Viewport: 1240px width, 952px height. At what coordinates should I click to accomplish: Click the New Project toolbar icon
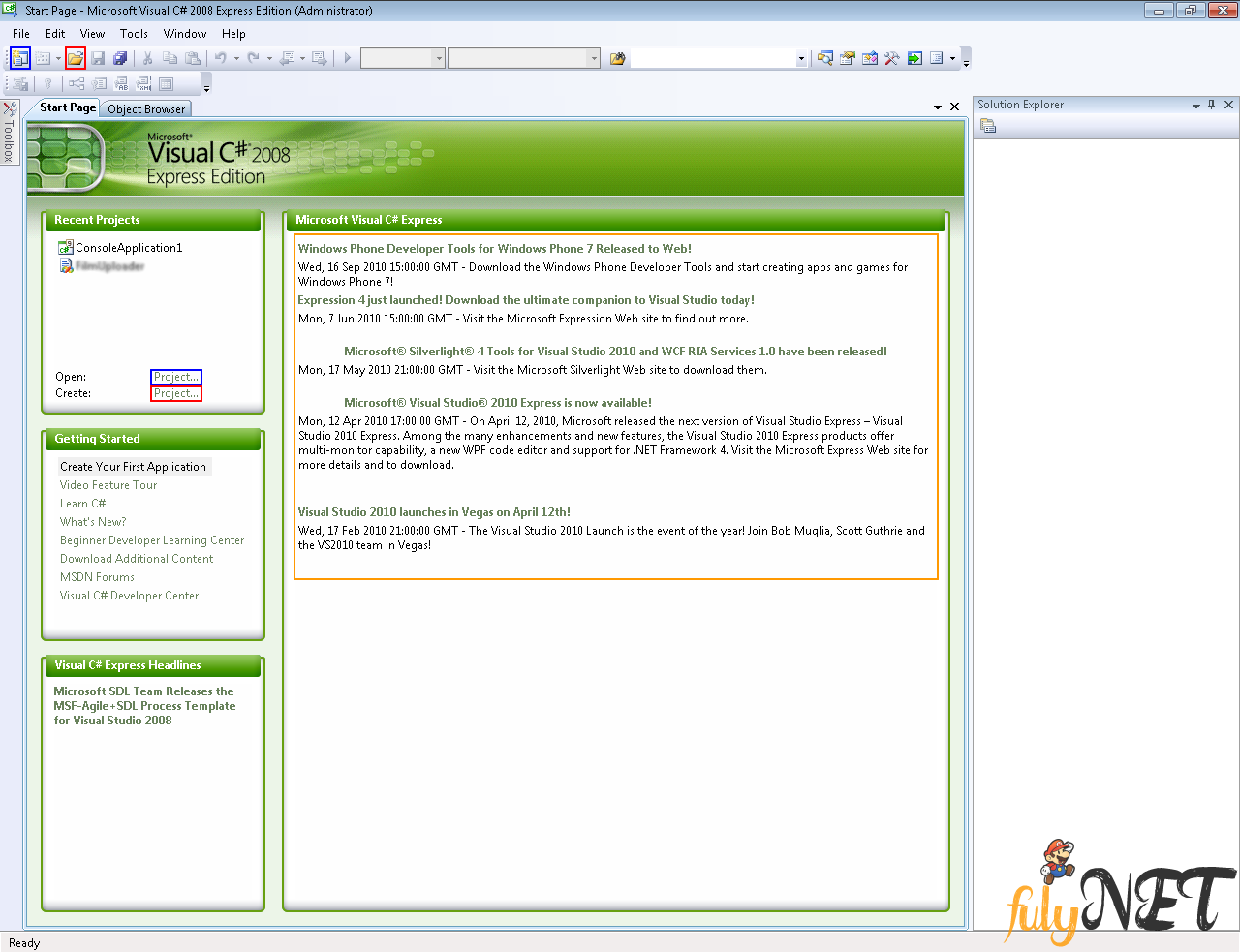coord(20,58)
